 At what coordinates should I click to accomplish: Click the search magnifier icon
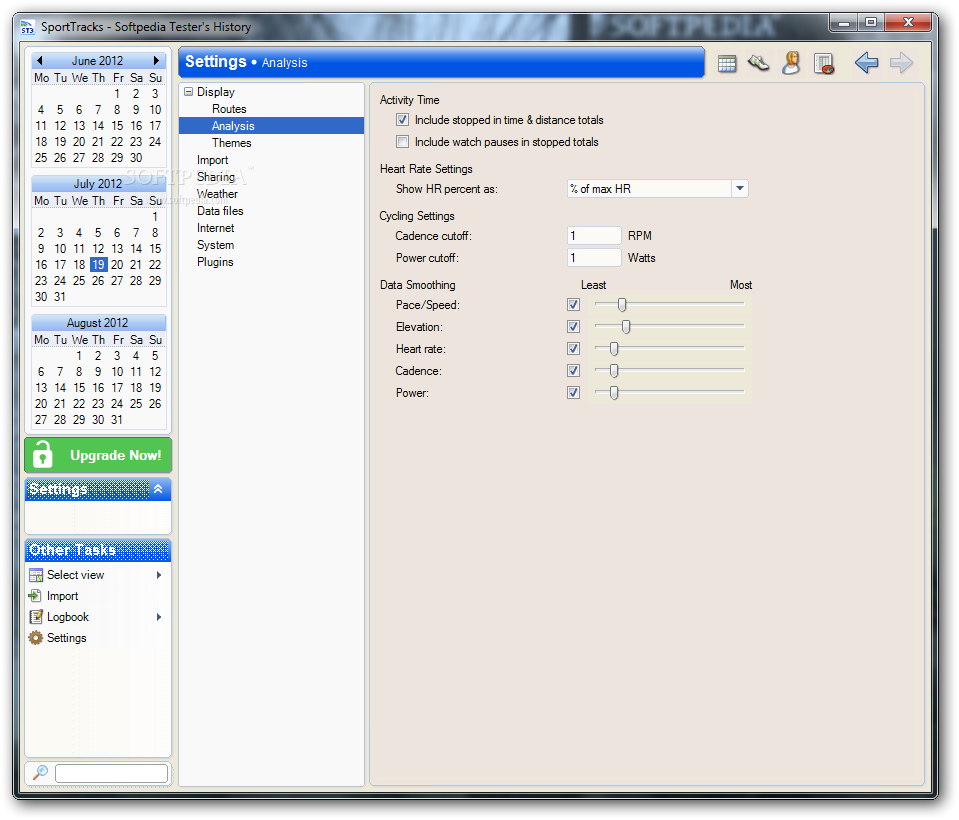pyautogui.click(x=40, y=772)
